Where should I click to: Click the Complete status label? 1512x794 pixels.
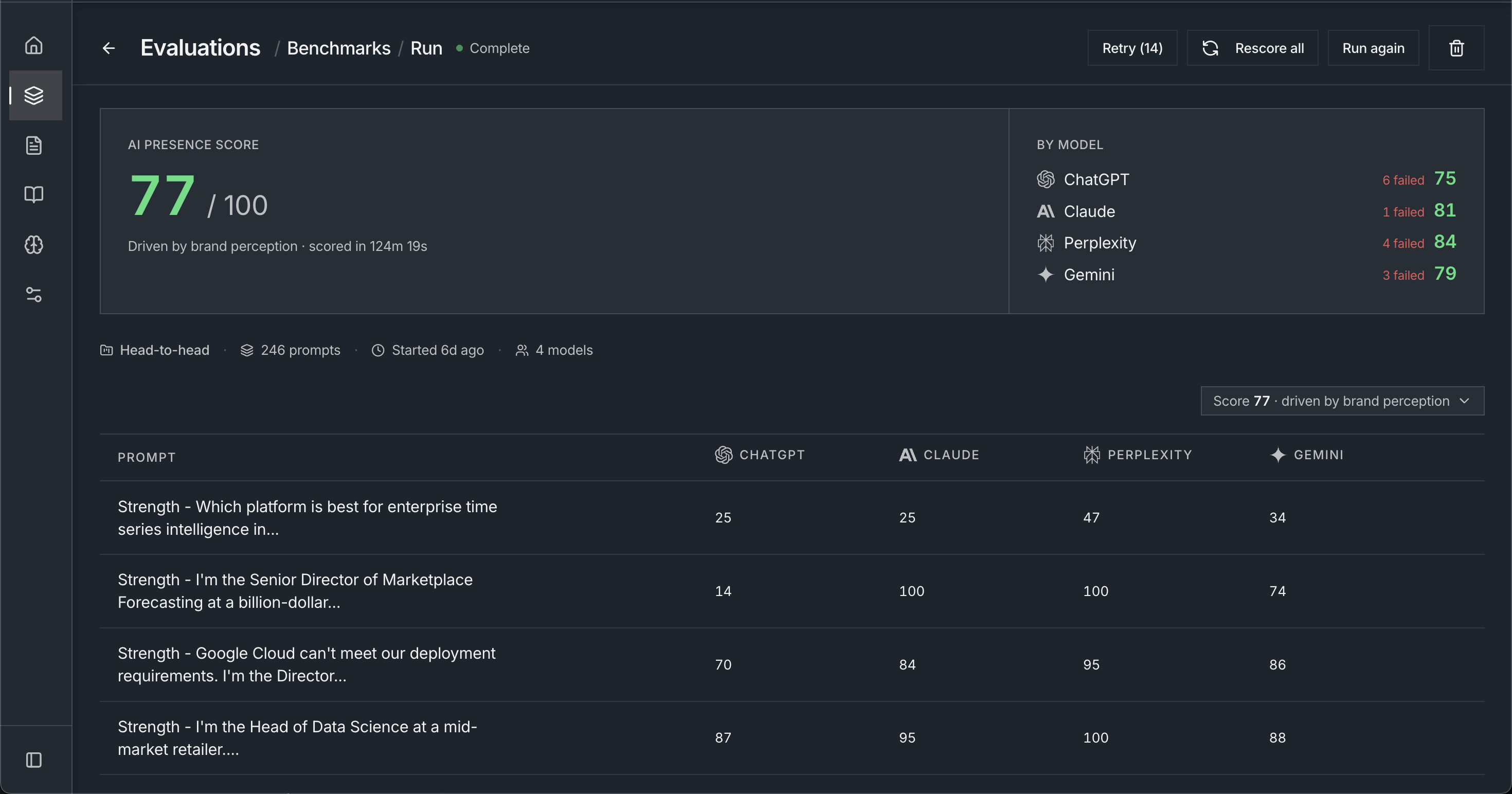pos(499,48)
